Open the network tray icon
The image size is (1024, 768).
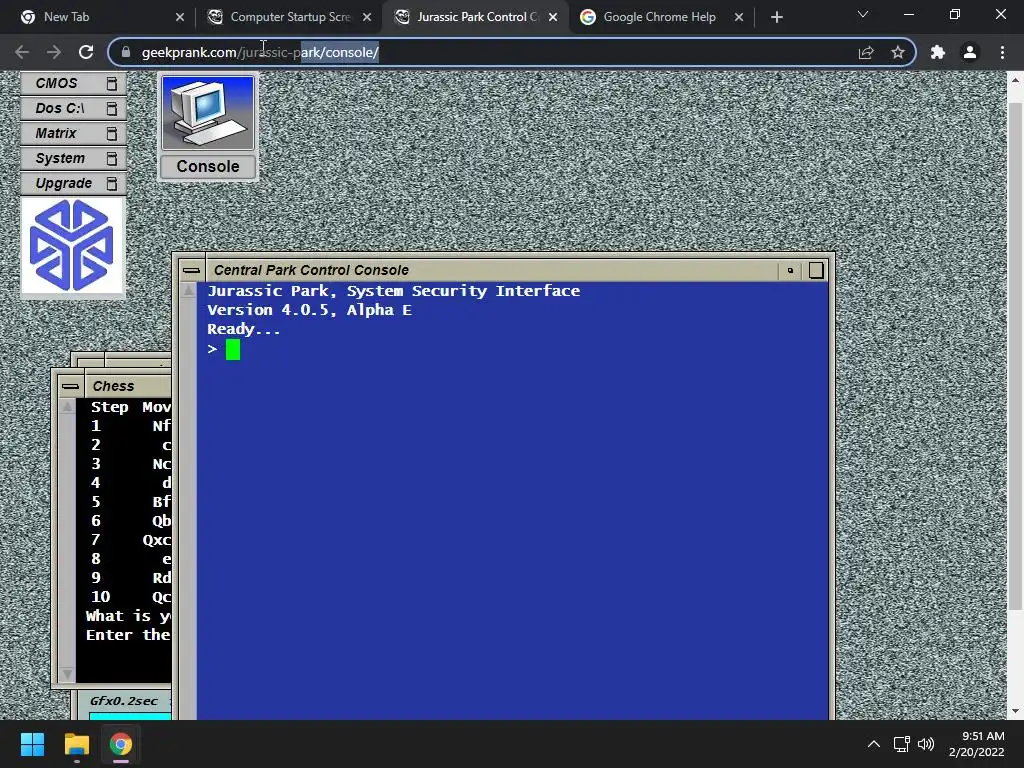click(x=902, y=744)
